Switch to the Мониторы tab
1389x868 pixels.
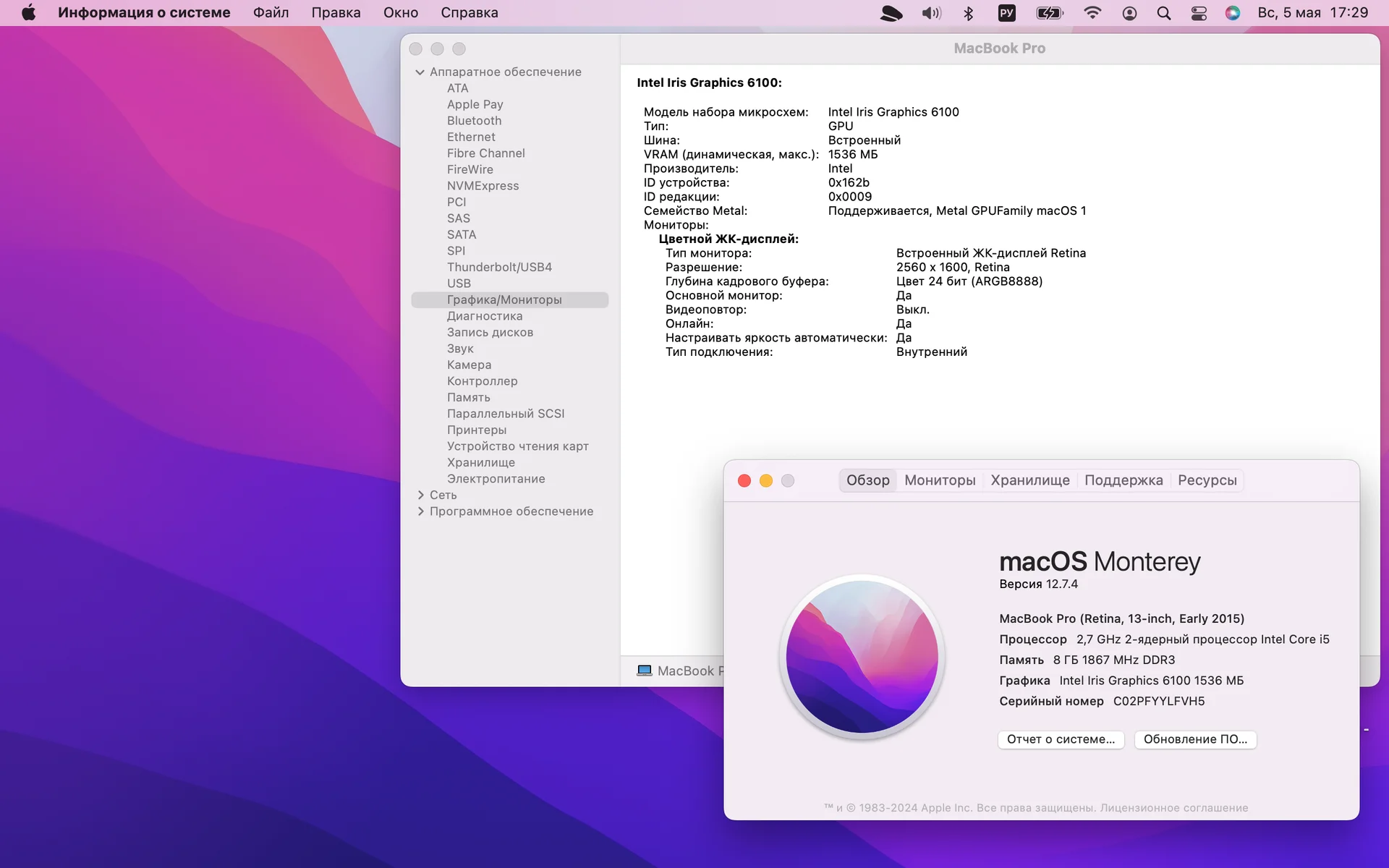tap(940, 480)
